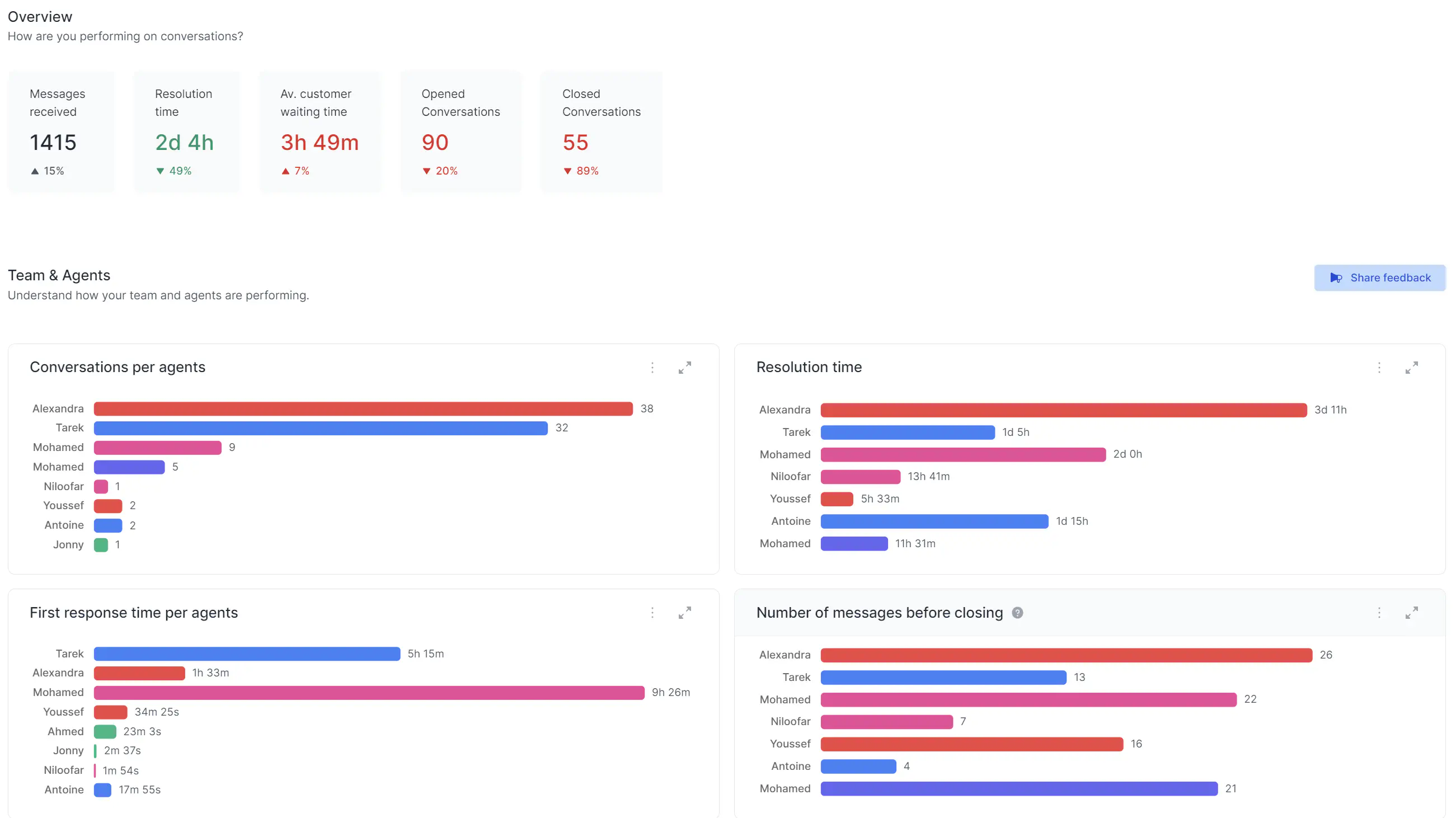Expand the Conversations per agents chart

[x=684, y=368]
